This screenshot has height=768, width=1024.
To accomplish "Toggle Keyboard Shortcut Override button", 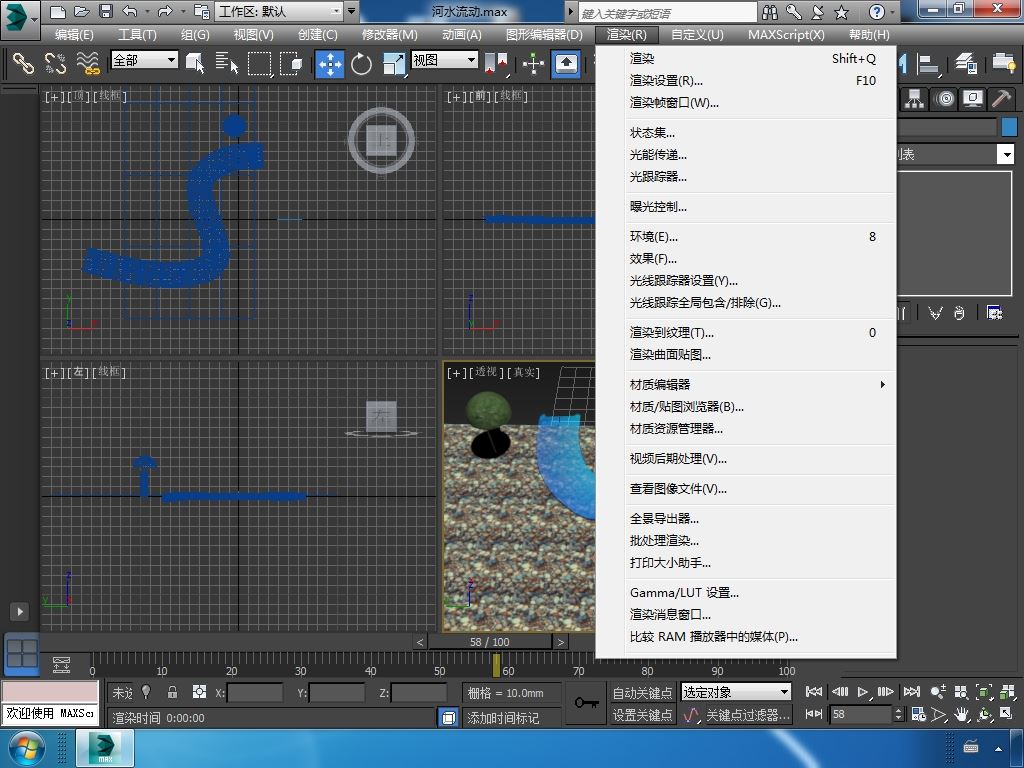I will (x=566, y=63).
